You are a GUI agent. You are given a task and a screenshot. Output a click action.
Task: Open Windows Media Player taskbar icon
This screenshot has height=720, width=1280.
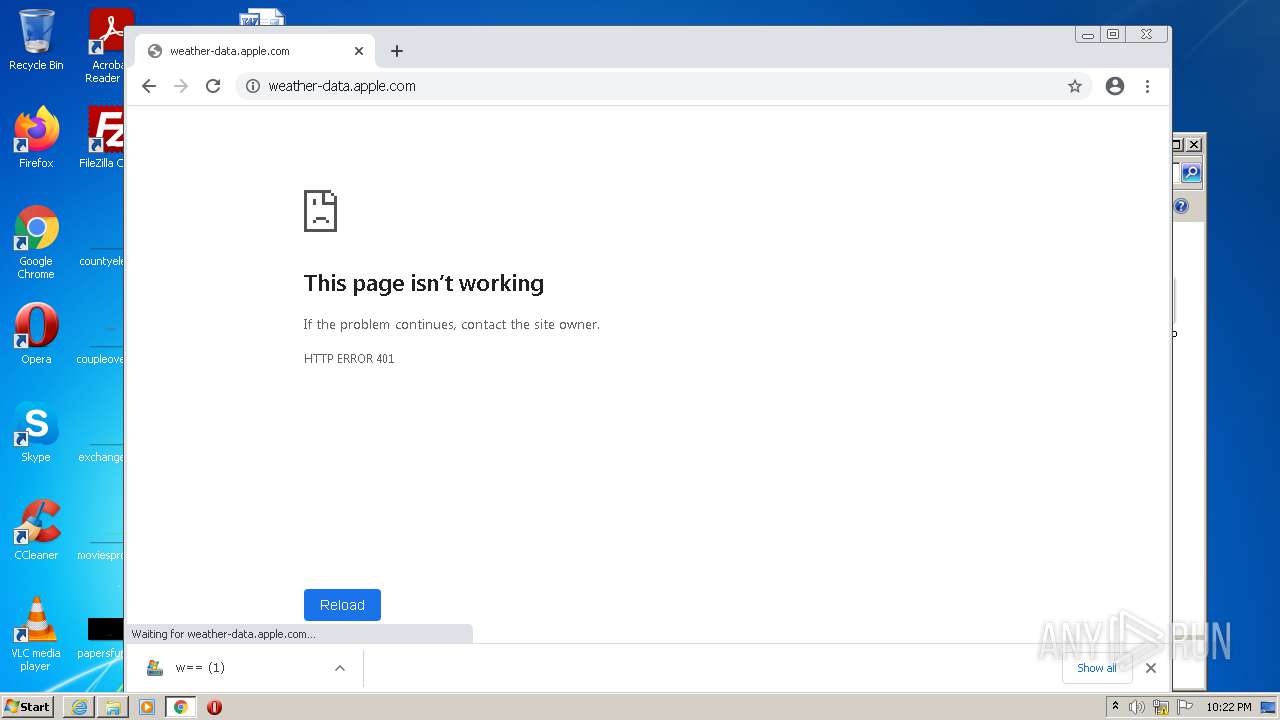pyautogui.click(x=147, y=707)
